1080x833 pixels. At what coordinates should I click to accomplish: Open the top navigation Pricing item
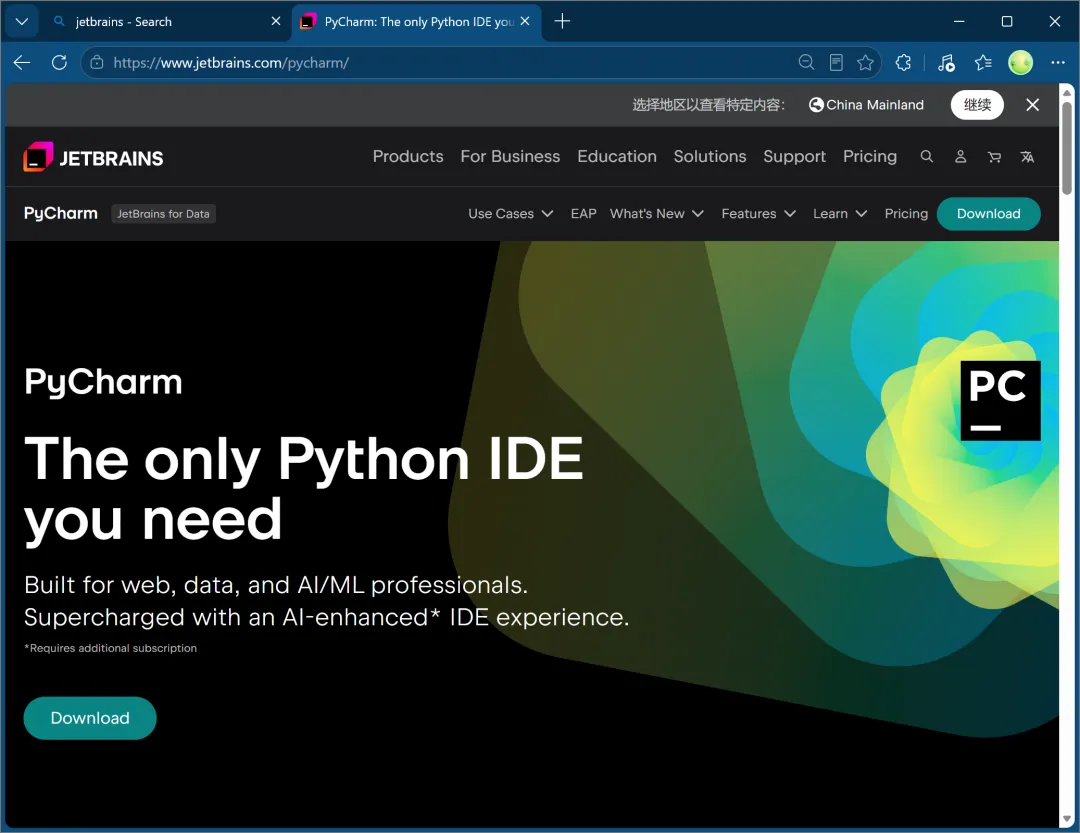[x=869, y=156]
